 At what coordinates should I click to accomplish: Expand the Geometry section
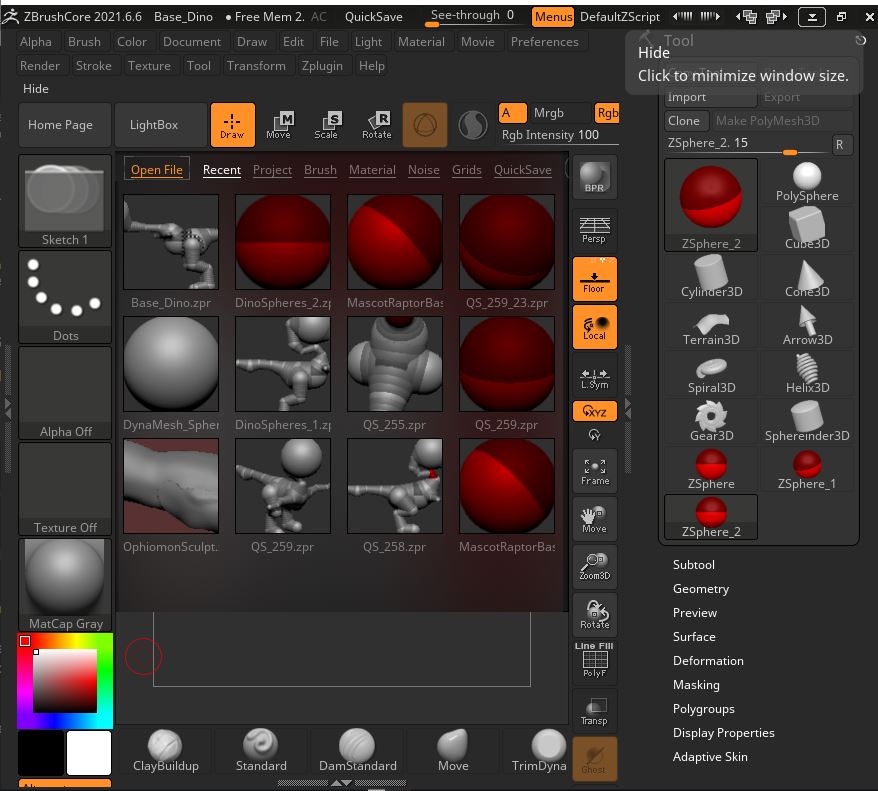pos(700,589)
